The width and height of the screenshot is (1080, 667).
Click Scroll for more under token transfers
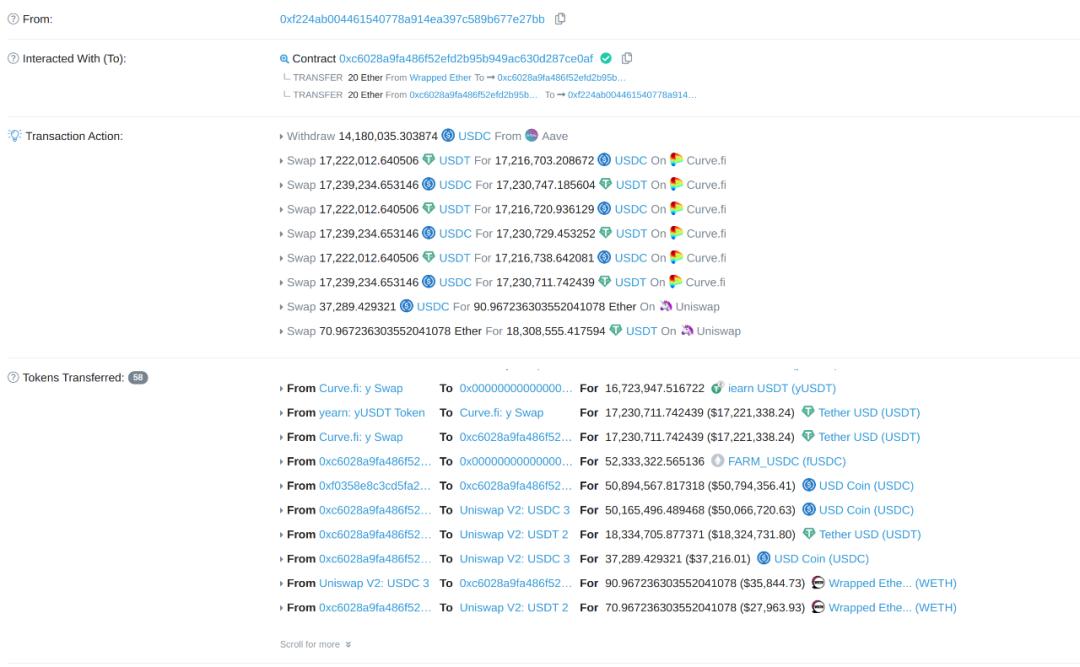tap(310, 644)
